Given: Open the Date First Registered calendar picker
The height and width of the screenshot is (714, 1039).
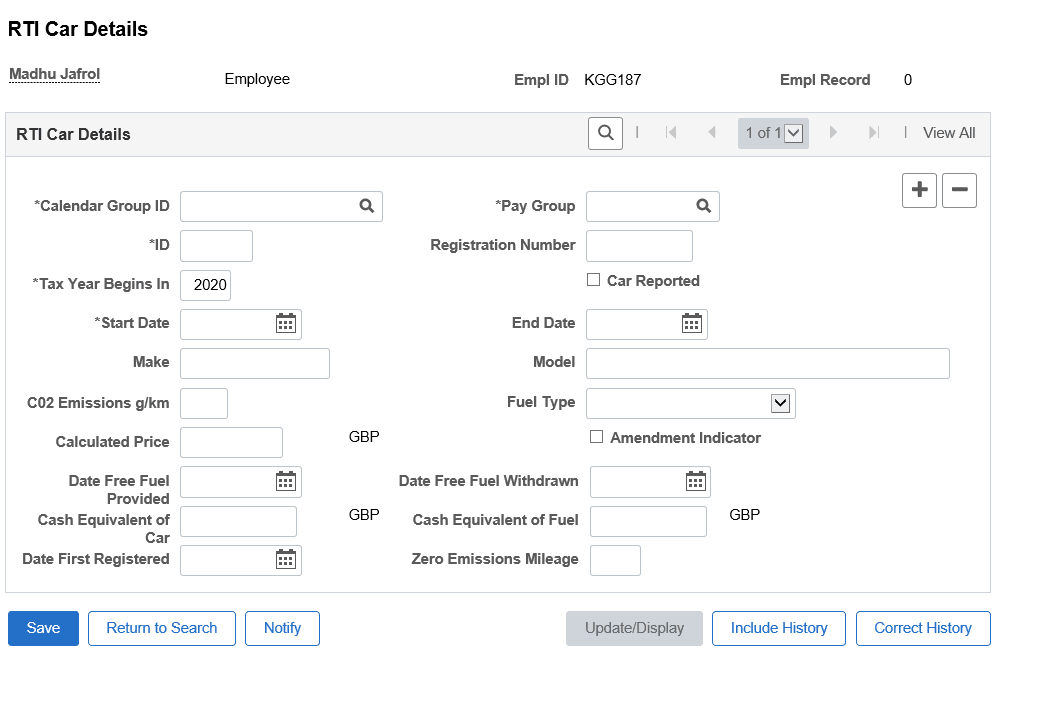Looking at the screenshot, I should tap(287, 560).
